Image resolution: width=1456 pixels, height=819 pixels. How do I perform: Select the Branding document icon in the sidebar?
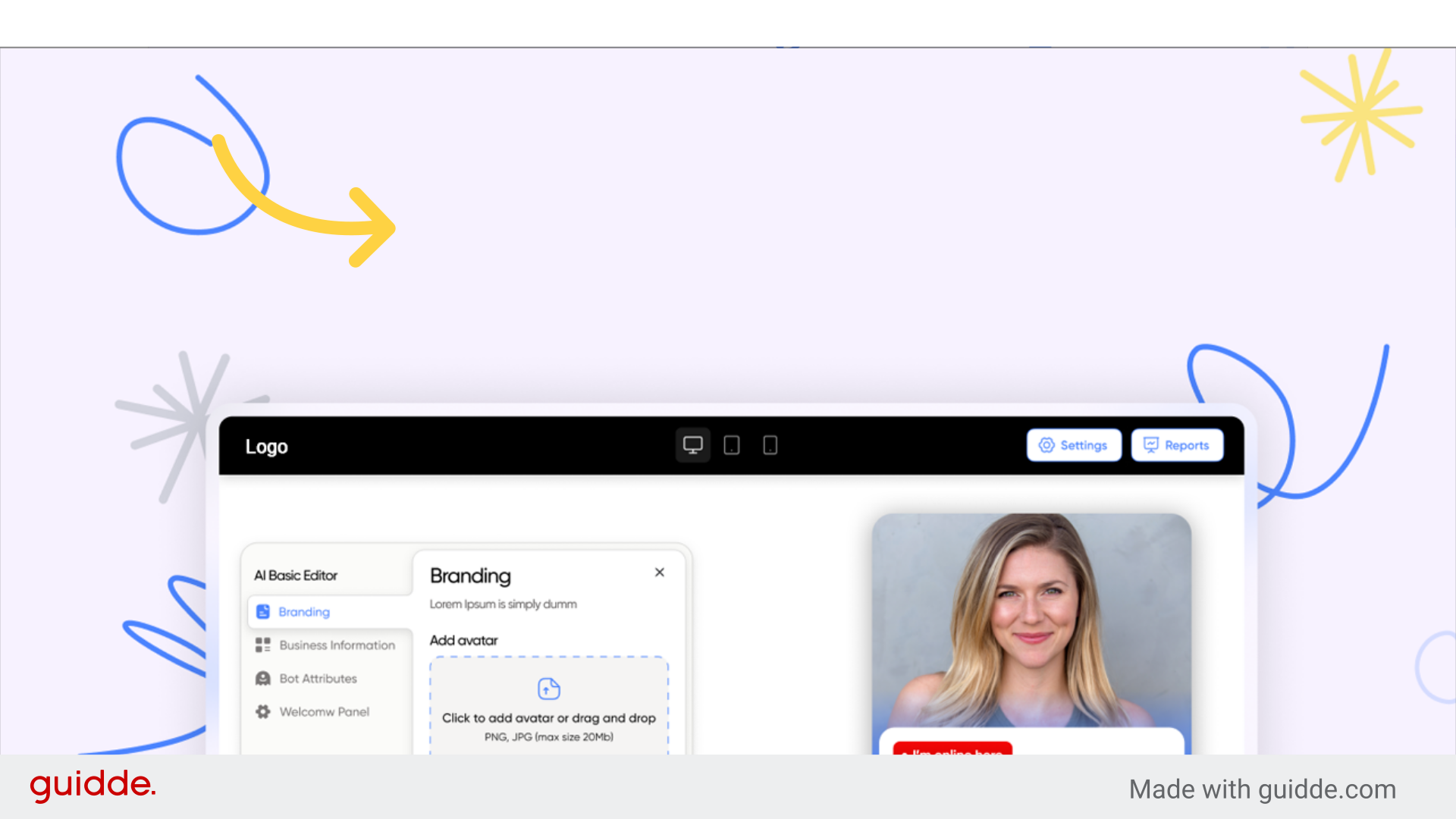(263, 611)
